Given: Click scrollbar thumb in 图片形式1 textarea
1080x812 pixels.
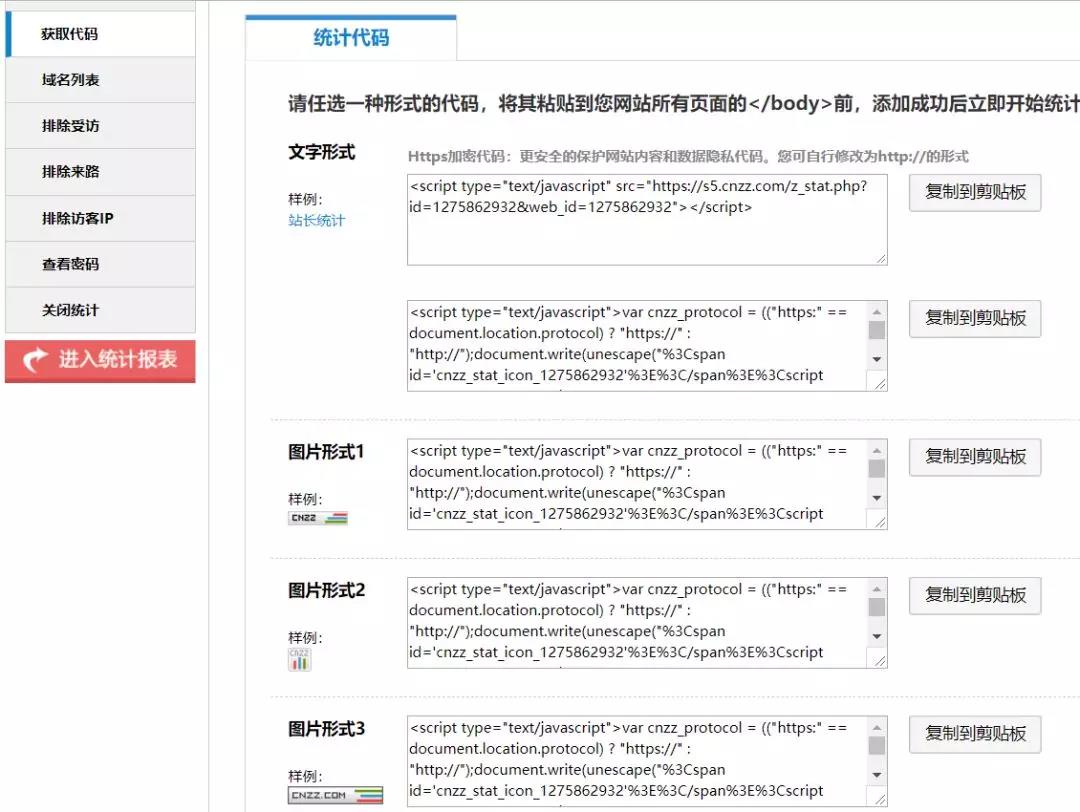Looking at the screenshot, I should (x=876, y=469).
